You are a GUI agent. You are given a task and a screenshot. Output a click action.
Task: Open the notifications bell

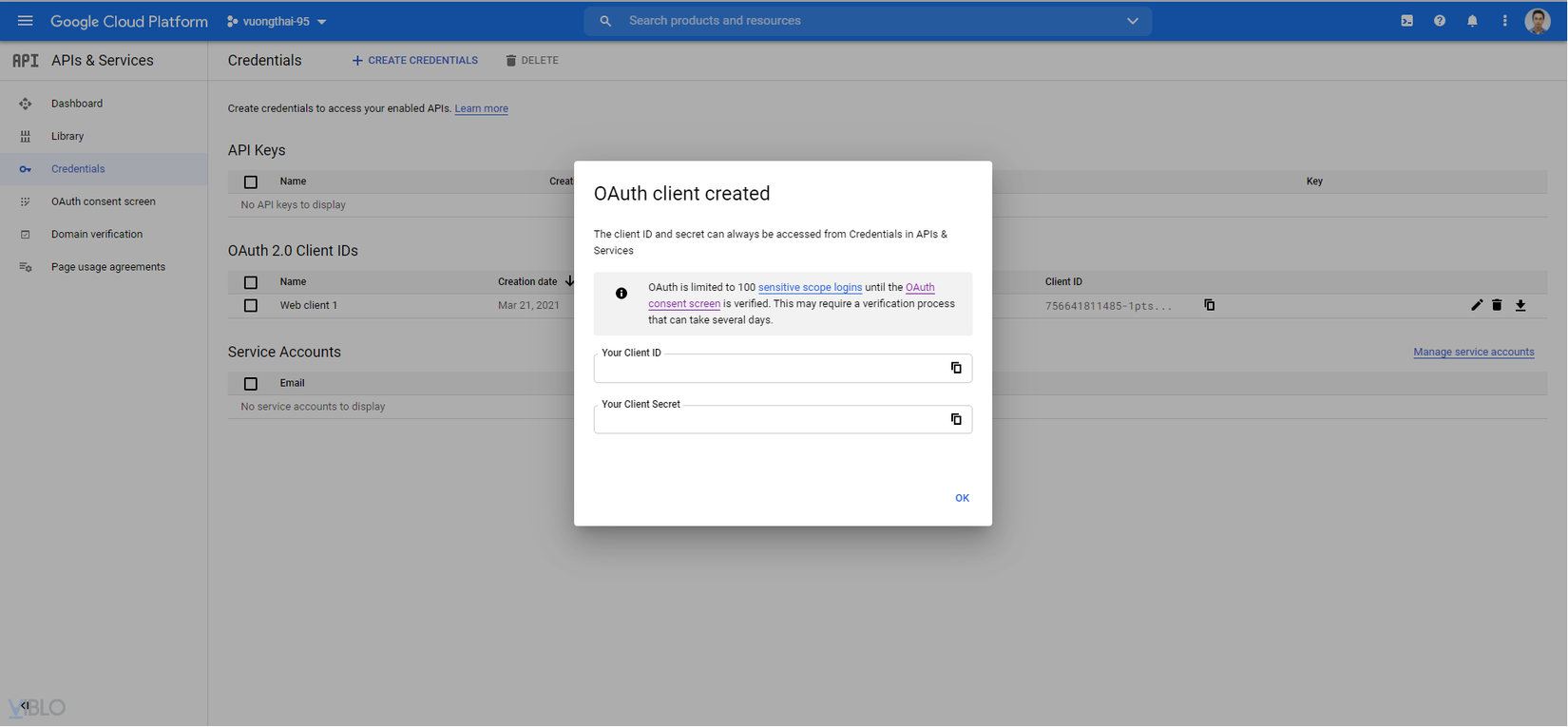point(1472,21)
